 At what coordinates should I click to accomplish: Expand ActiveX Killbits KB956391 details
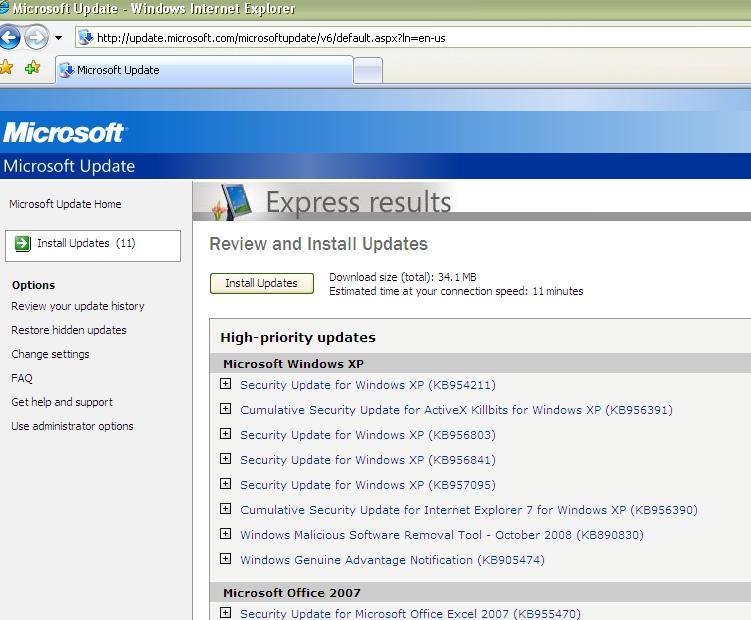point(225,409)
